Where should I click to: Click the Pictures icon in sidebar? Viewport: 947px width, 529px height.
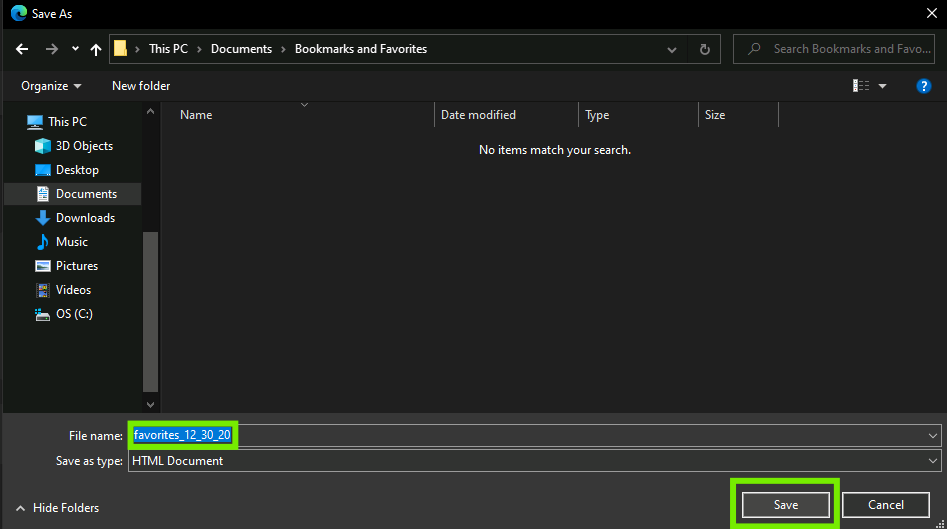click(42, 266)
